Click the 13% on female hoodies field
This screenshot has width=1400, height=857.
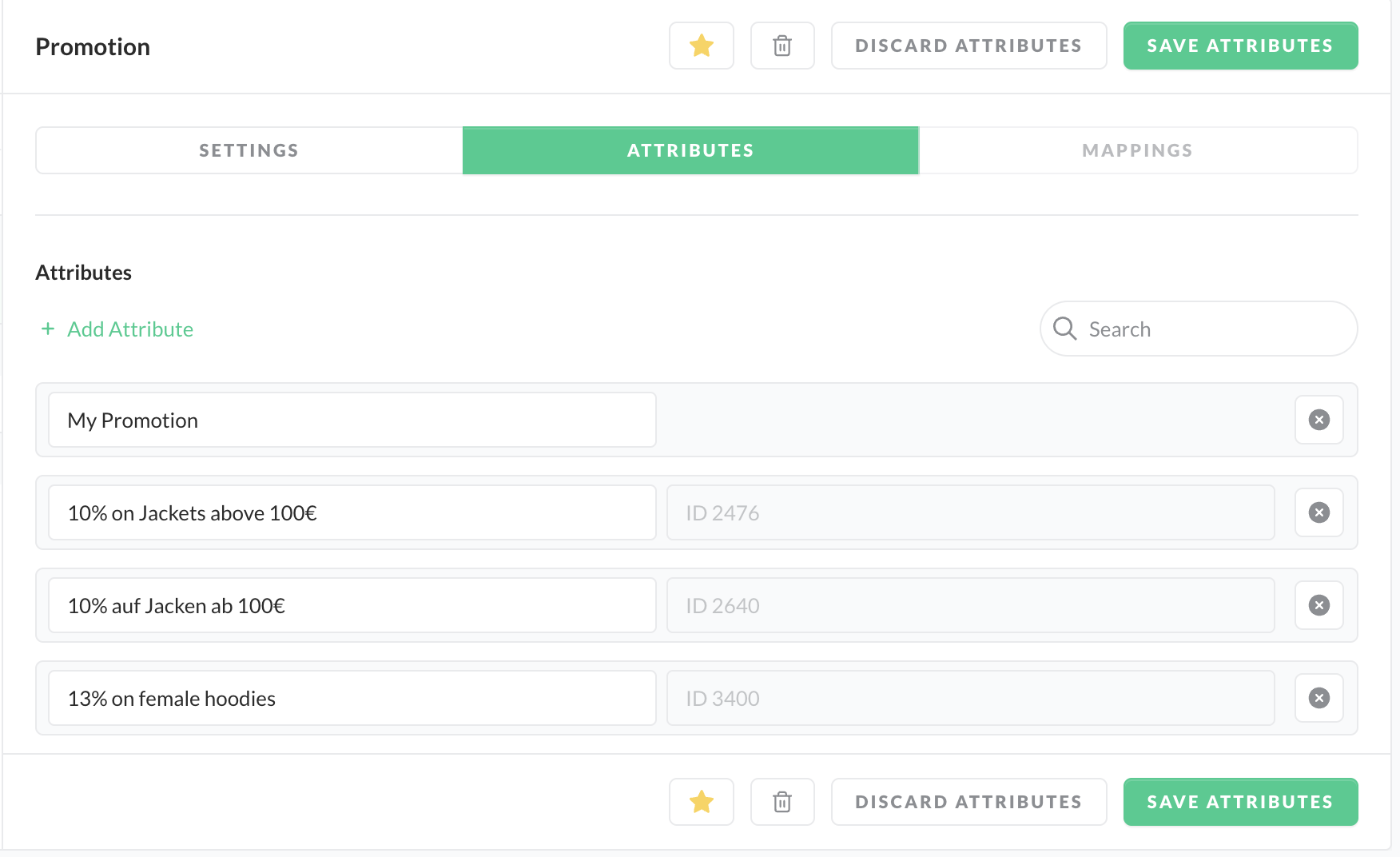[352, 699]
